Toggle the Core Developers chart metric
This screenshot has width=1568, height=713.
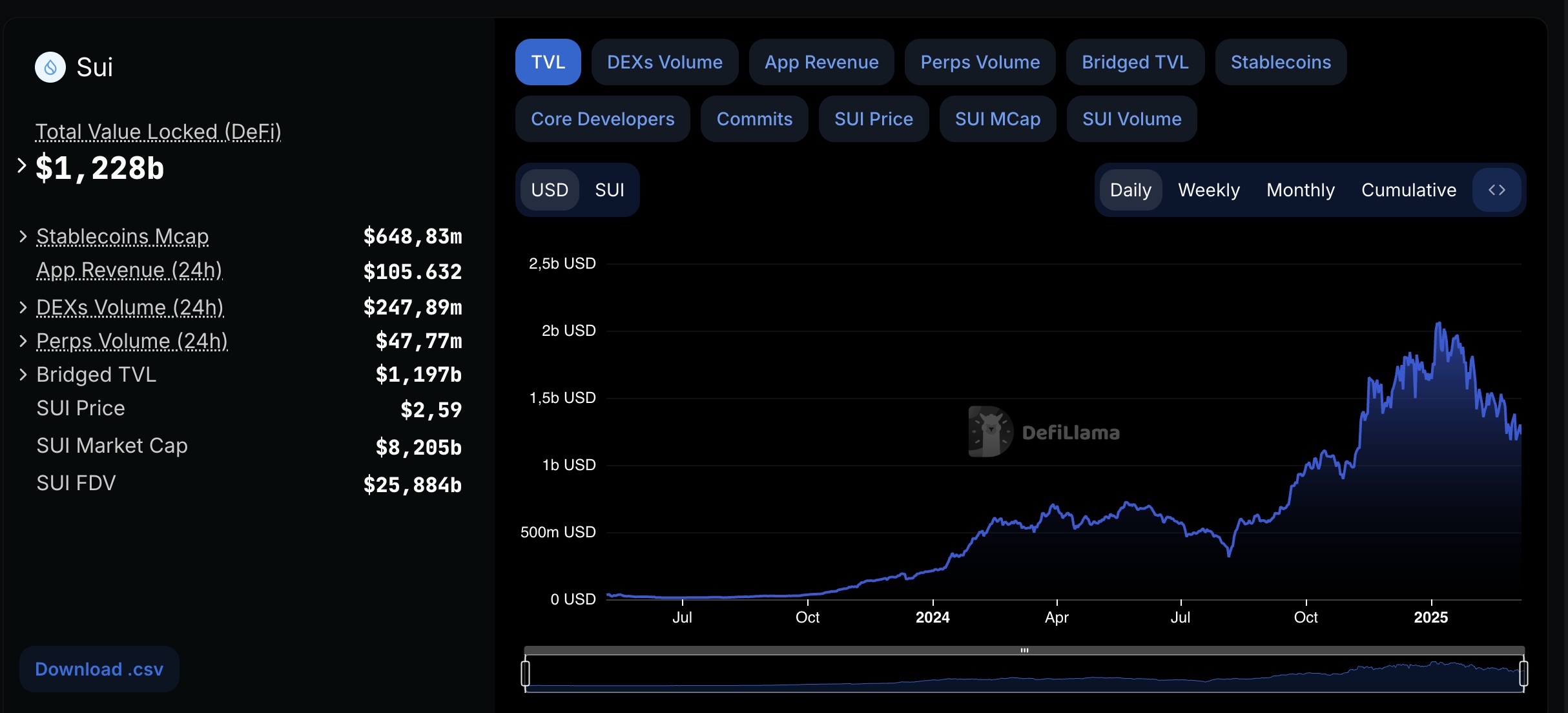click(x=603, y=119)
